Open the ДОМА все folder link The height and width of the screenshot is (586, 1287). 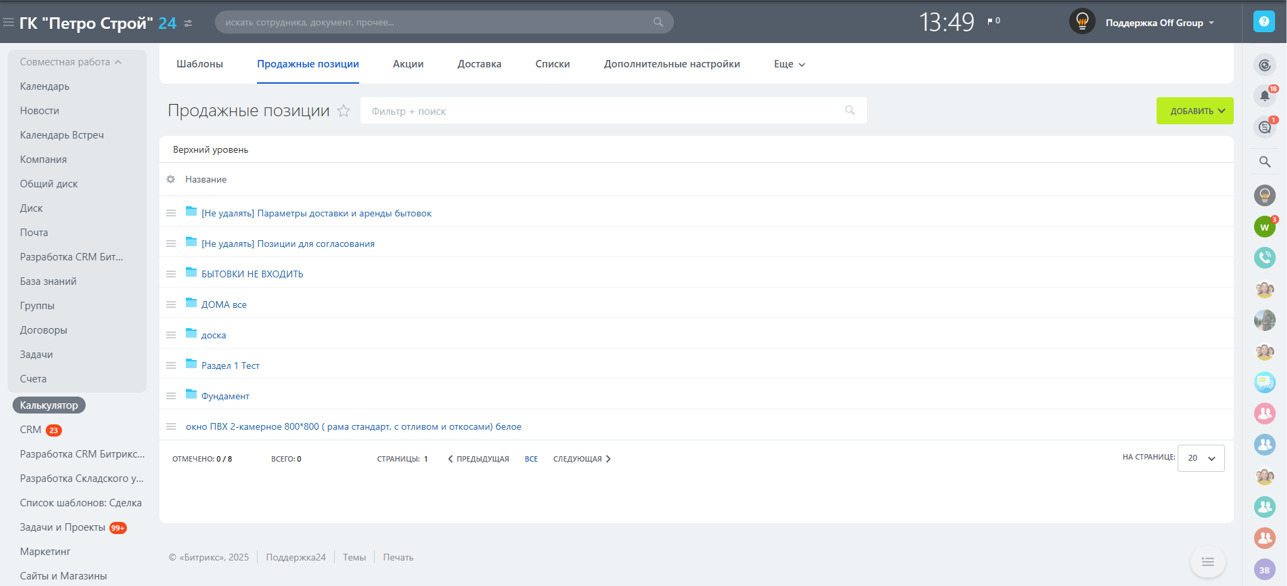tap(224, 305)
